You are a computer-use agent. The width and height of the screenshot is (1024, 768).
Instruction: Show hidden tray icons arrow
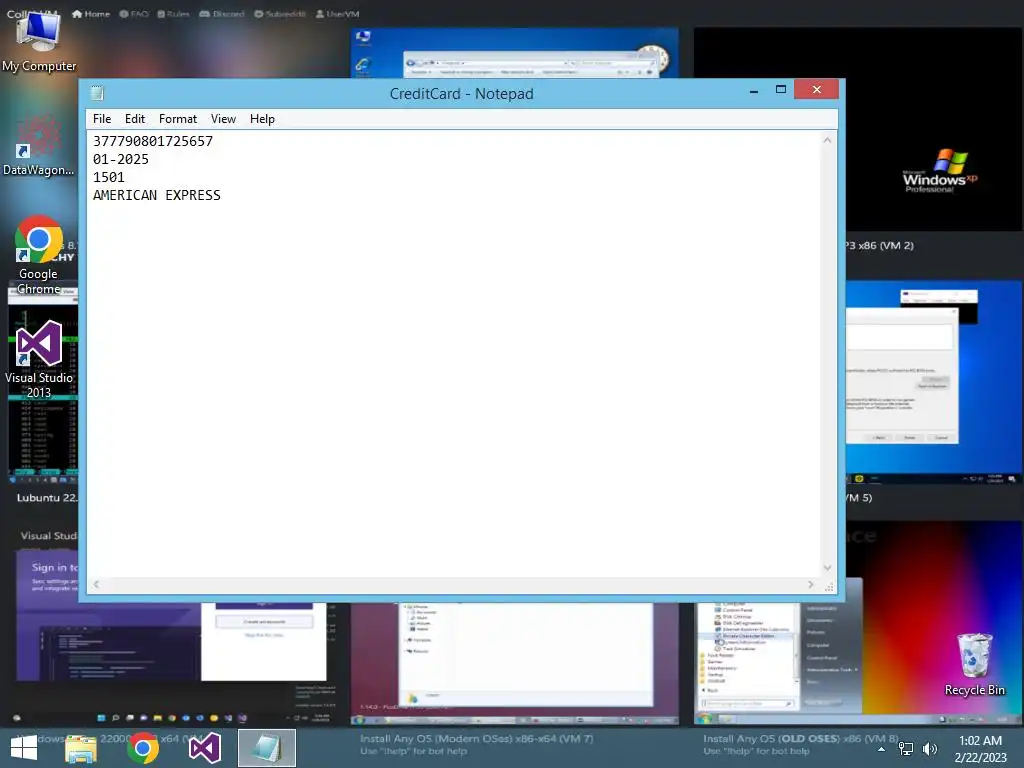coord(882,749)
